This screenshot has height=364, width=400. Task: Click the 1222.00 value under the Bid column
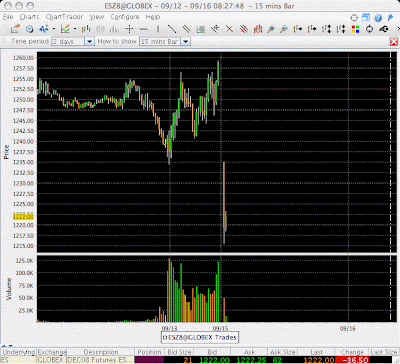point(214,360)
